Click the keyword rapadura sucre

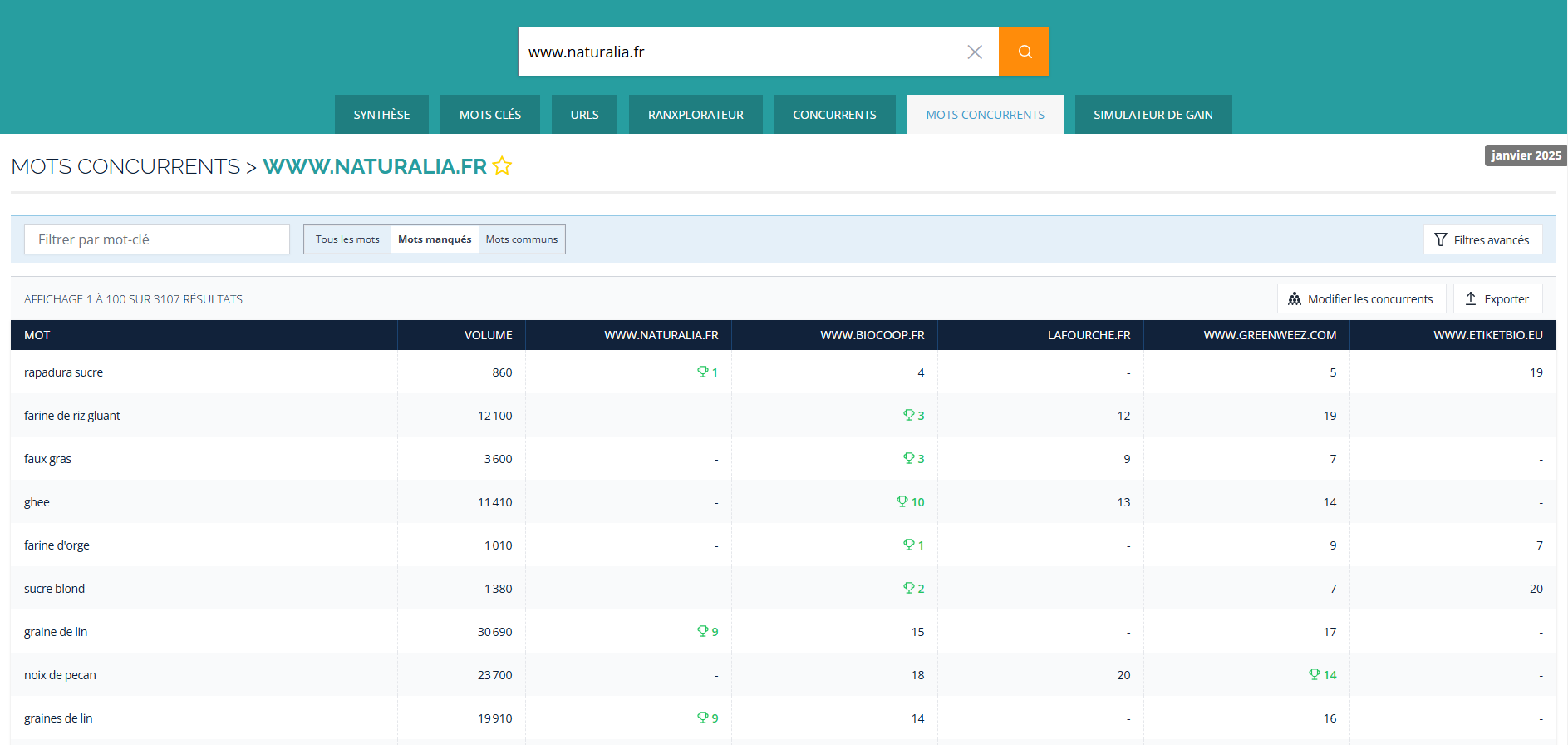tap(64, 372)
